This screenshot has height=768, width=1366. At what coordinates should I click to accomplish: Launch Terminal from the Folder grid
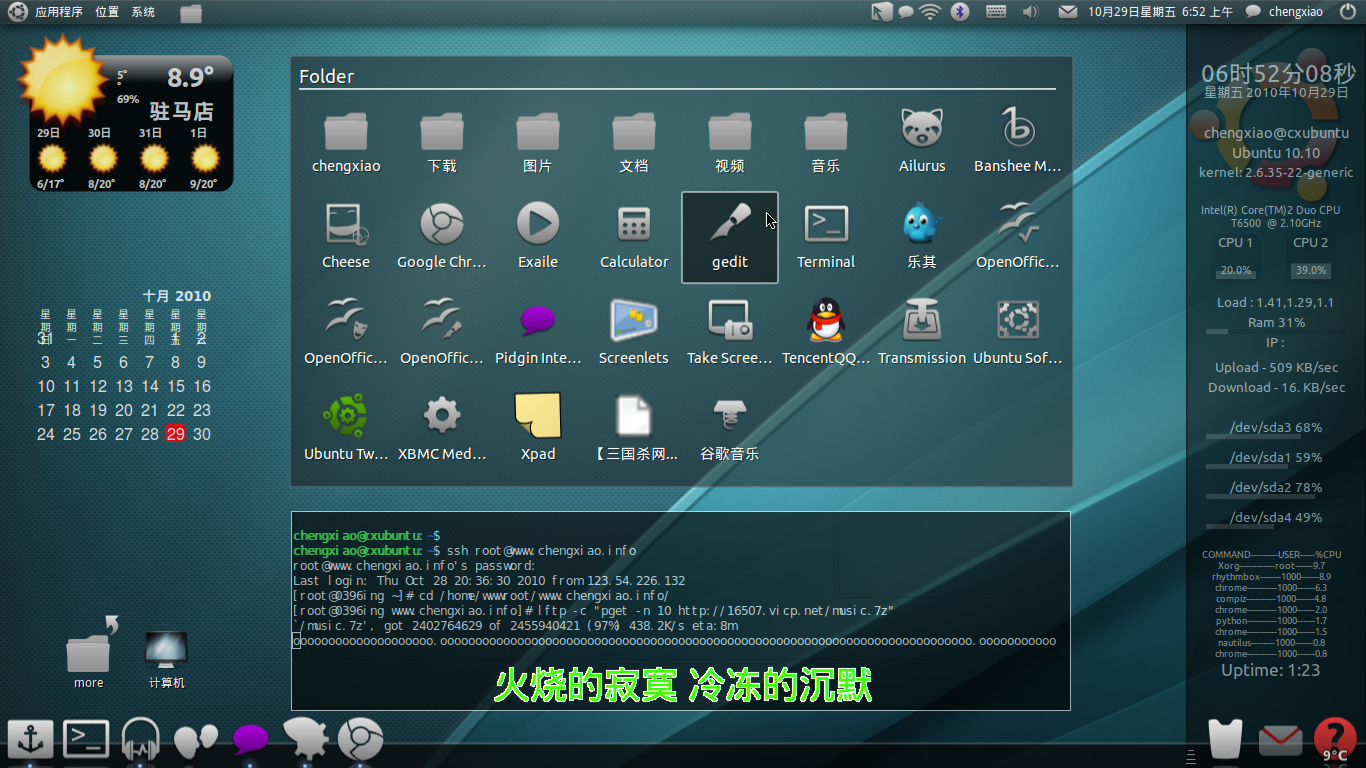click(x=826, y=238)
